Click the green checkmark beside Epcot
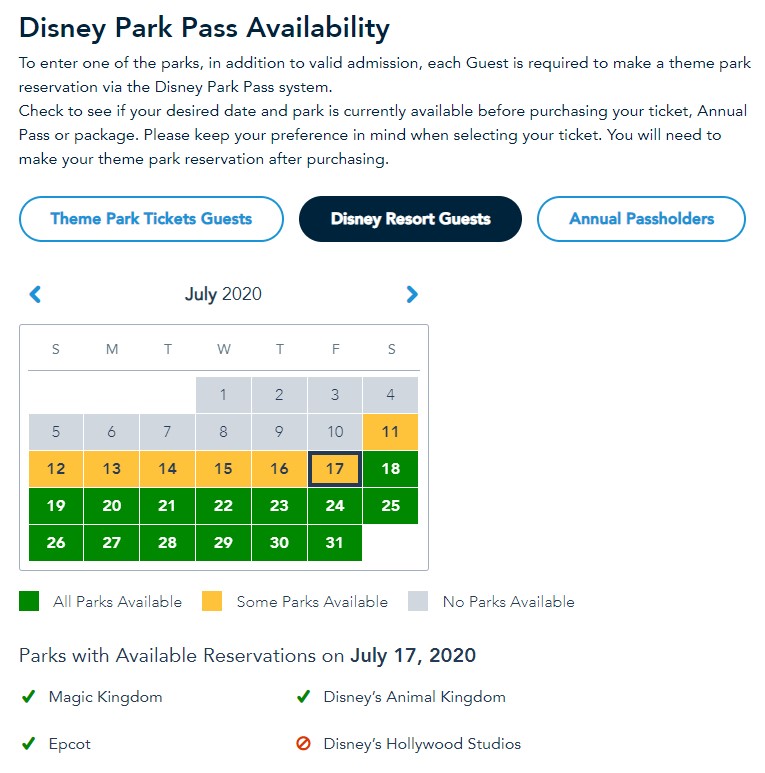Image resolution: width=765 pixels, height=773 pixels. pyautogui.click(x=28, y=744)
